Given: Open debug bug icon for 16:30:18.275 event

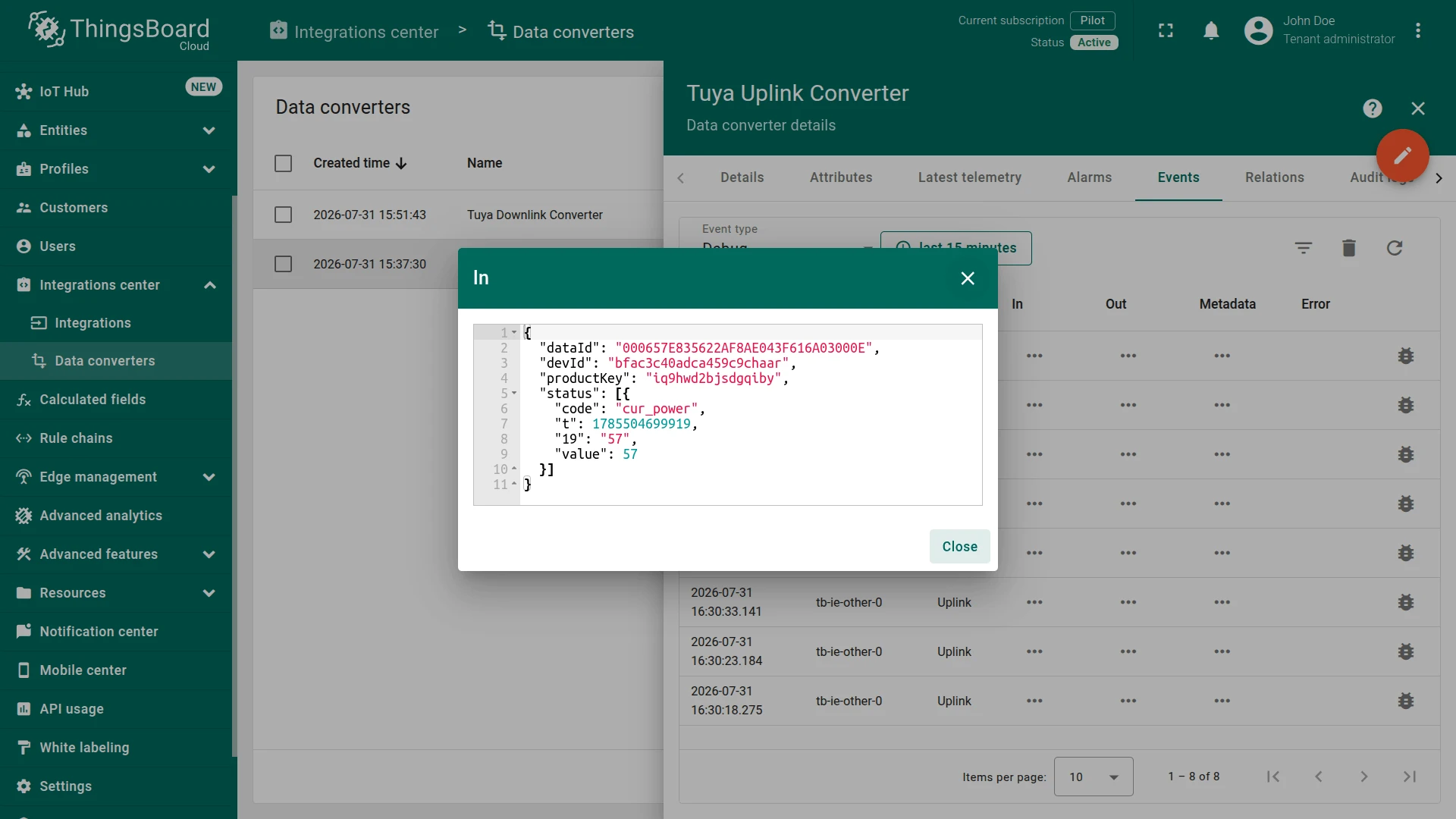Looking at the screenshot, I should [1405, 701].
